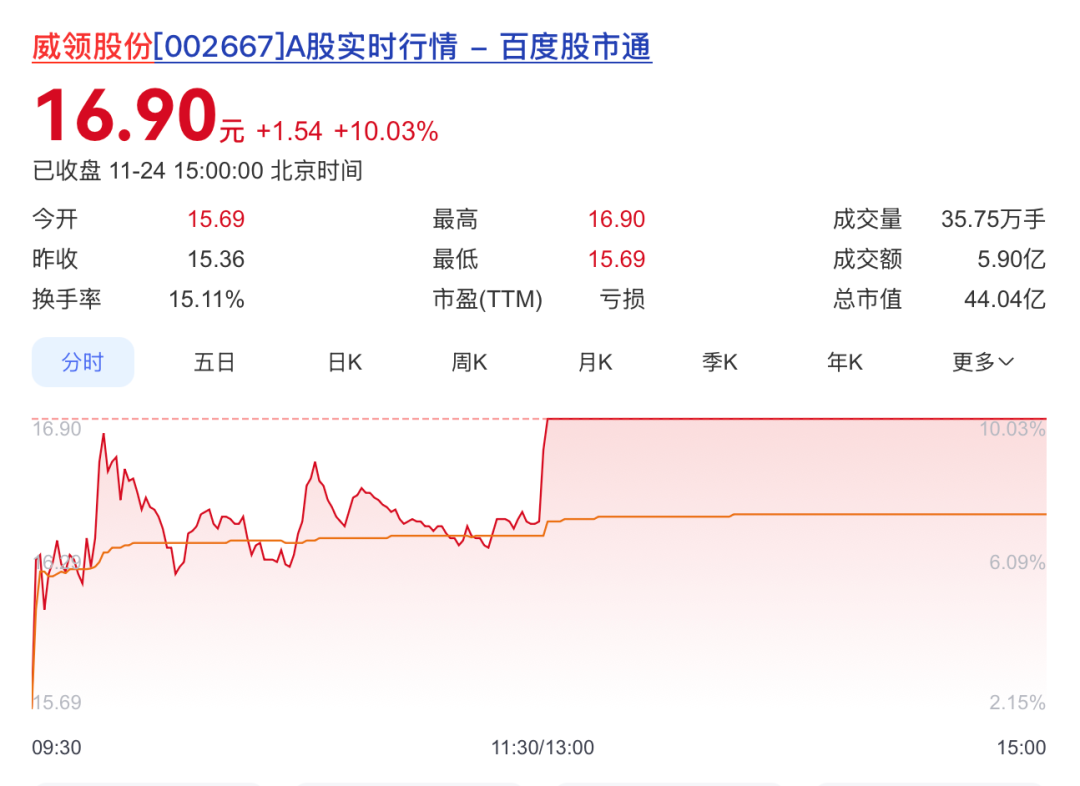
Task: Switch to the 分时 intraday chart tab
Action: click(x=83, y=362)
